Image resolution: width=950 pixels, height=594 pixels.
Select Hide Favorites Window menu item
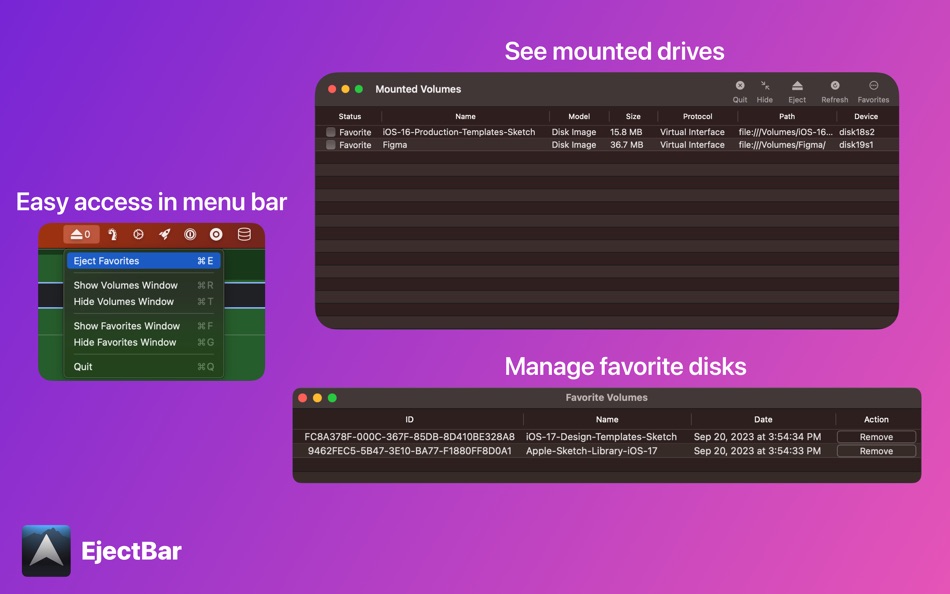click(x=144, y=342)
